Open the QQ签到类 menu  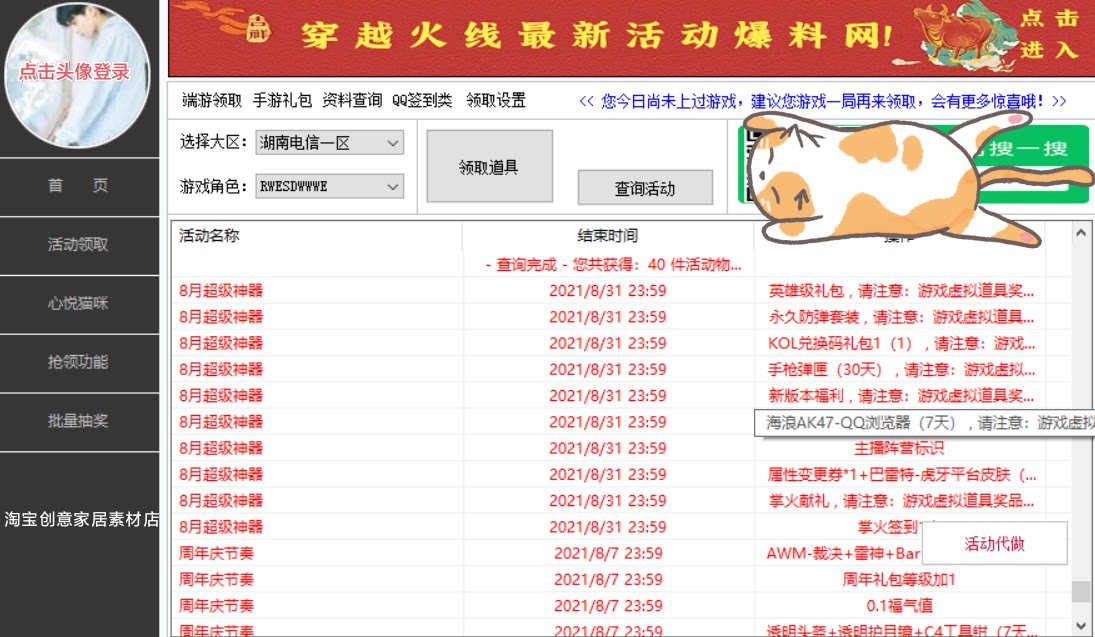click(x=422, y=100)
